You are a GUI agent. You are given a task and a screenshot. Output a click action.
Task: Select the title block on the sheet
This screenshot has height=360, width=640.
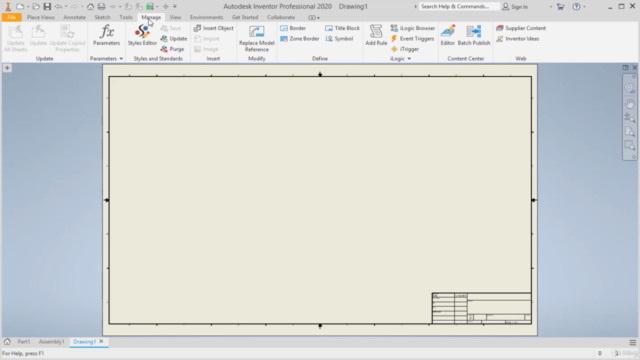click(x=482, y=308)
